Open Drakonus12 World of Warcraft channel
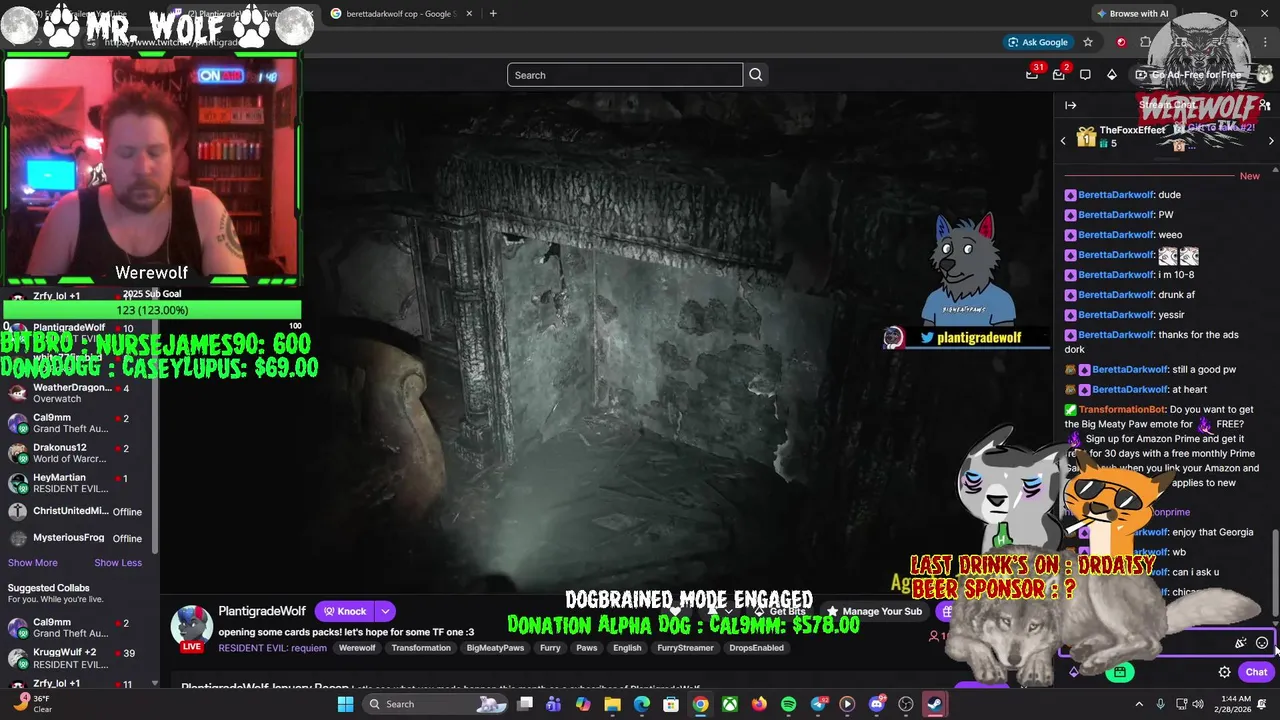The width and height of the screenshot is (1280, 720). 78,453
